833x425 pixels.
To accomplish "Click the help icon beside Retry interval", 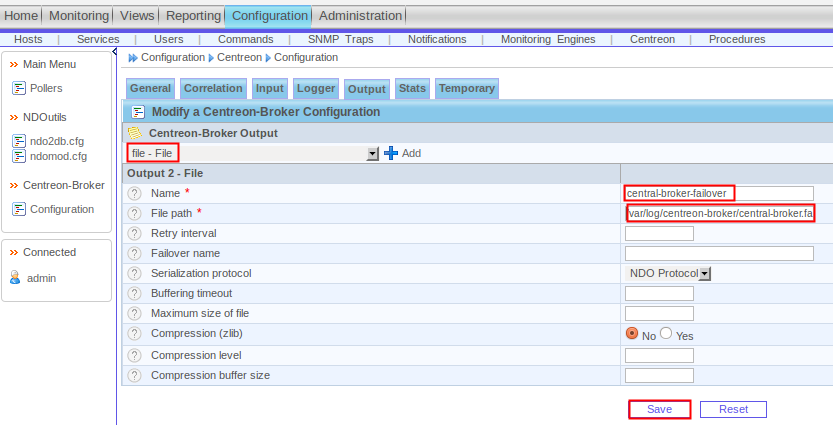I will [x=134, y=233].
